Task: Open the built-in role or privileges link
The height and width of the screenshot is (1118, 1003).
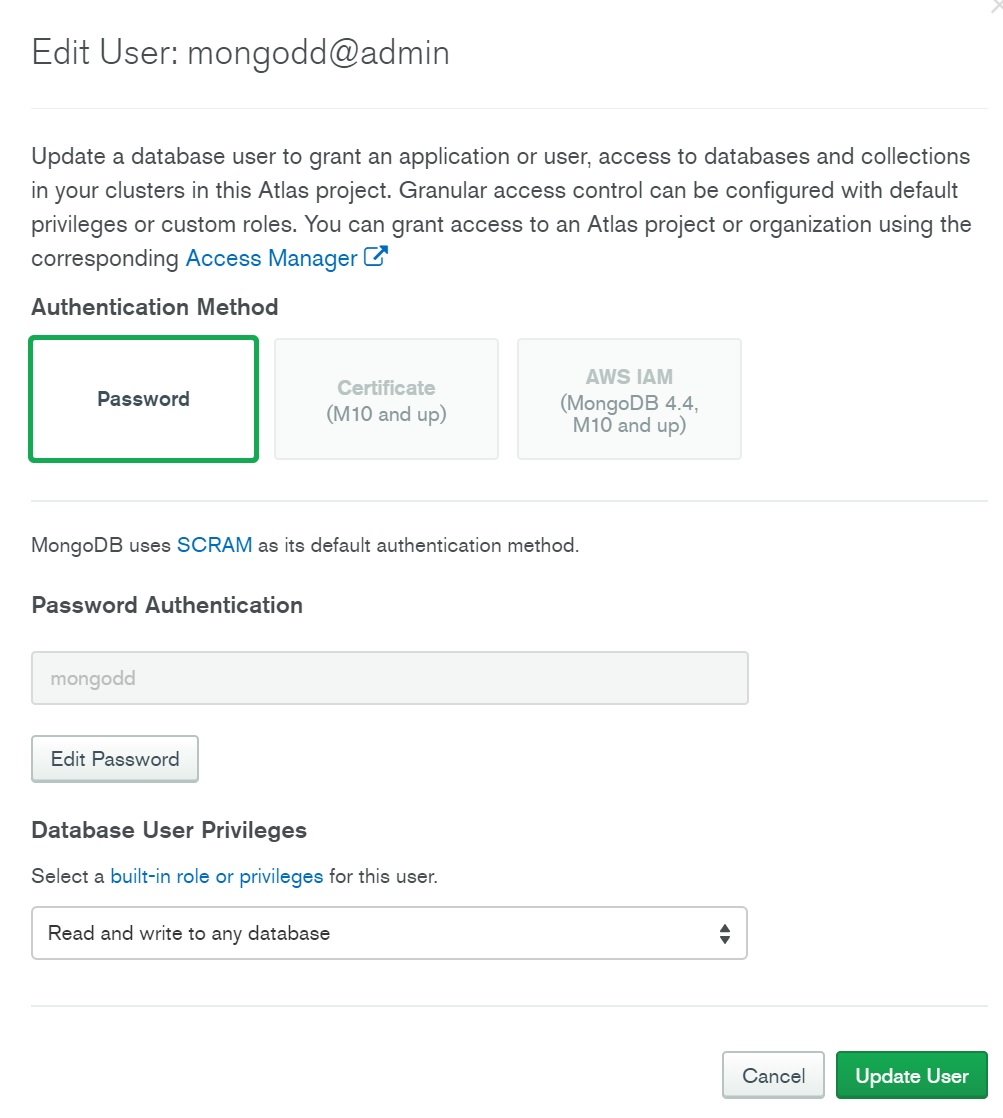Action: coord(216,877)
